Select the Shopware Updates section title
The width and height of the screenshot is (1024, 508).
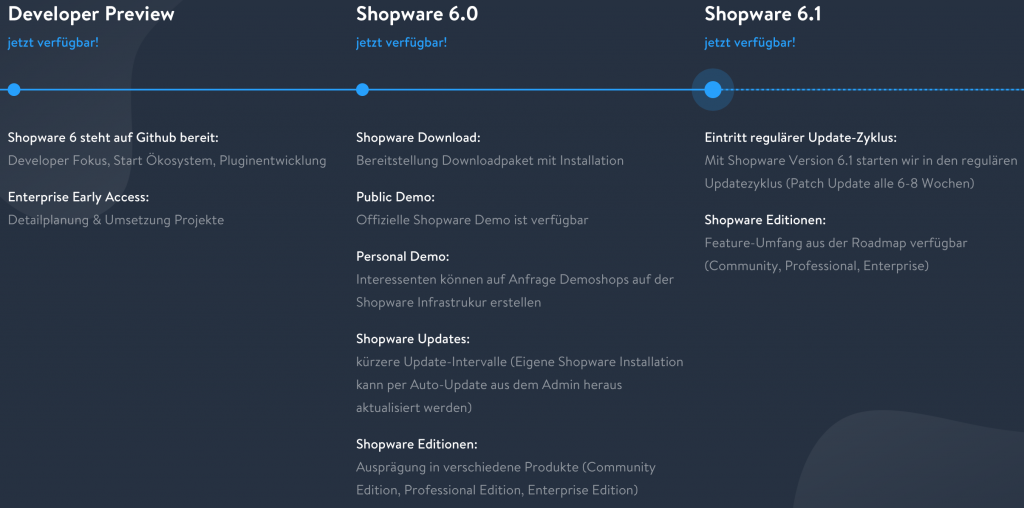click(x=413, y=339)
